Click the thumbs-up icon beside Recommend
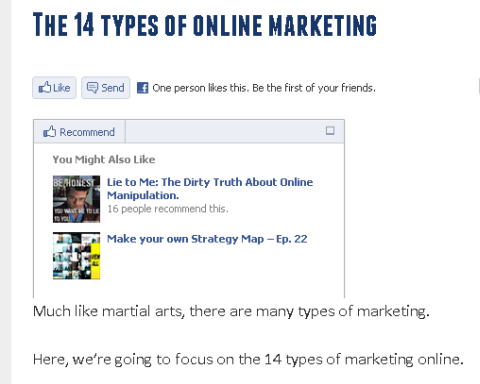This screenshot has width=480, height=384. (49, 132)
